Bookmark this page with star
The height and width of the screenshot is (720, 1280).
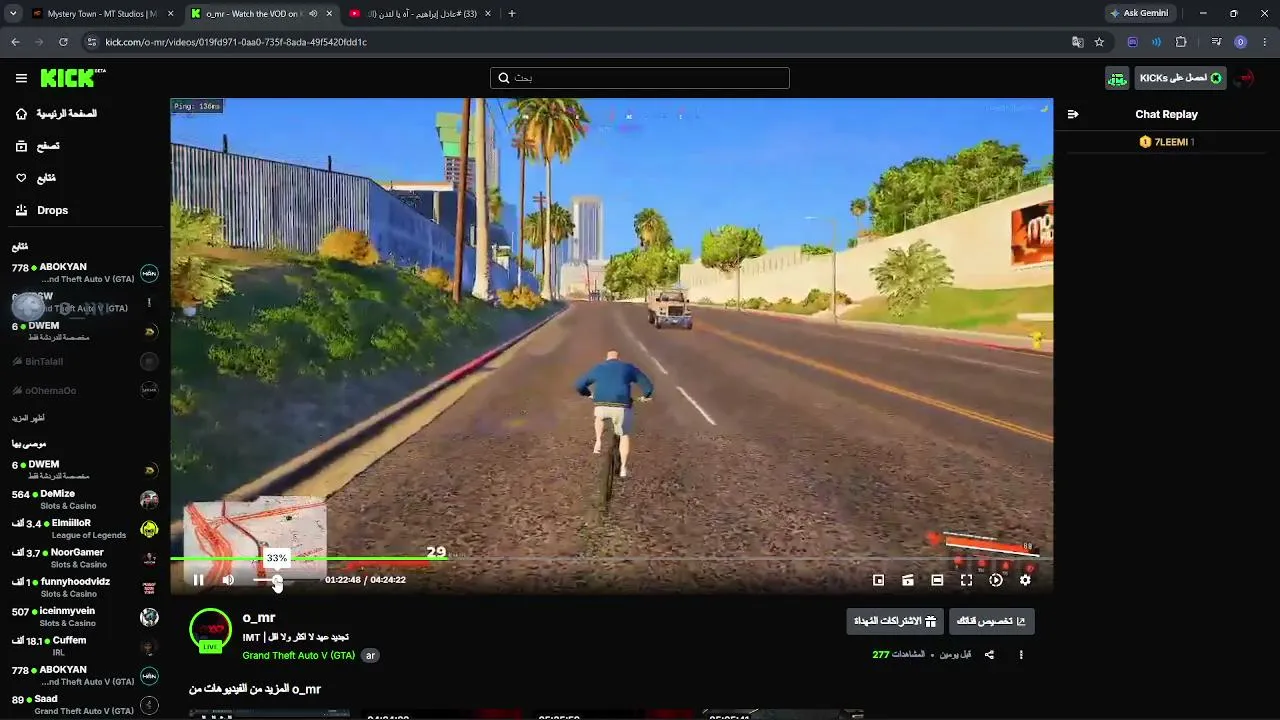tap(1099, 42)
